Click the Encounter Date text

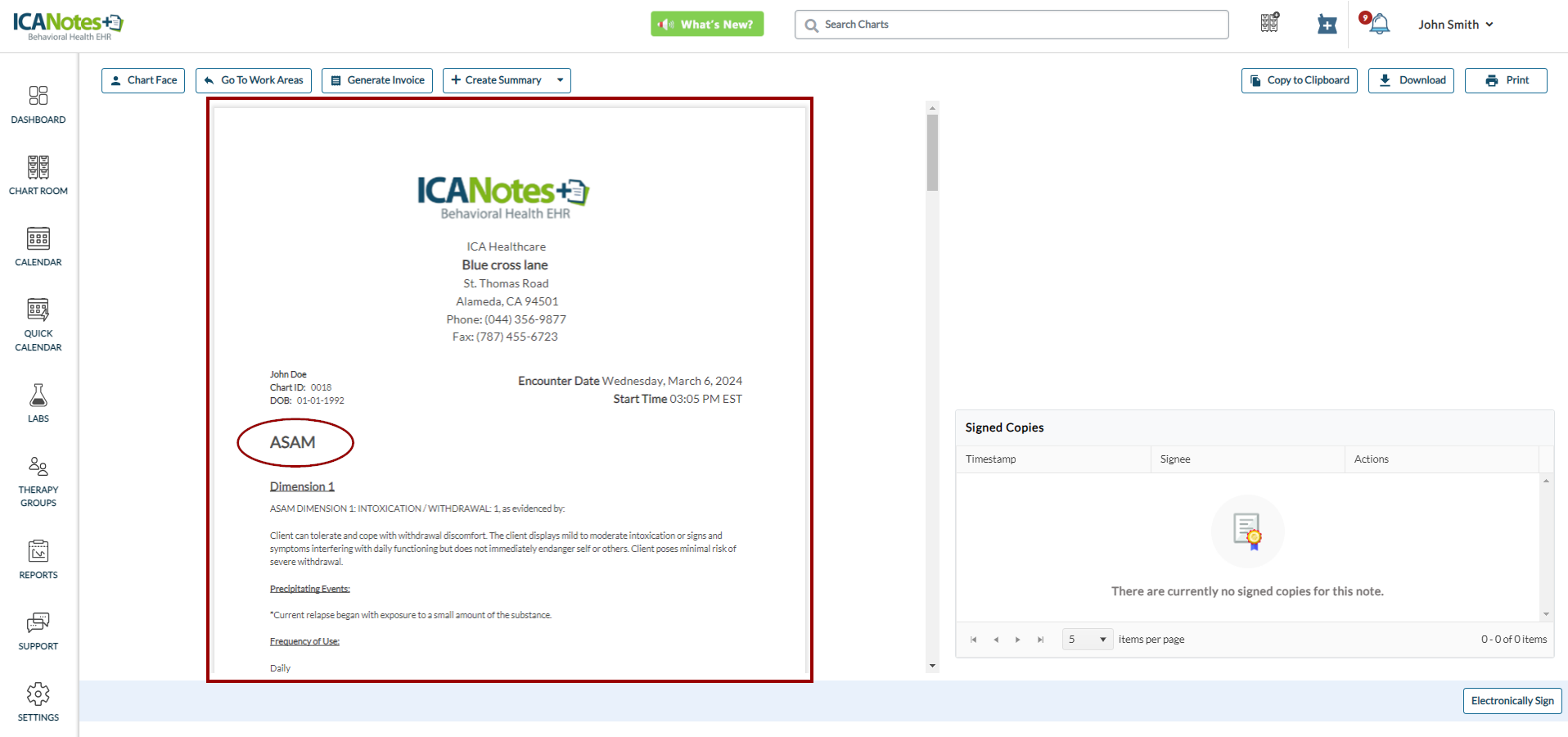tap(630, 381)
